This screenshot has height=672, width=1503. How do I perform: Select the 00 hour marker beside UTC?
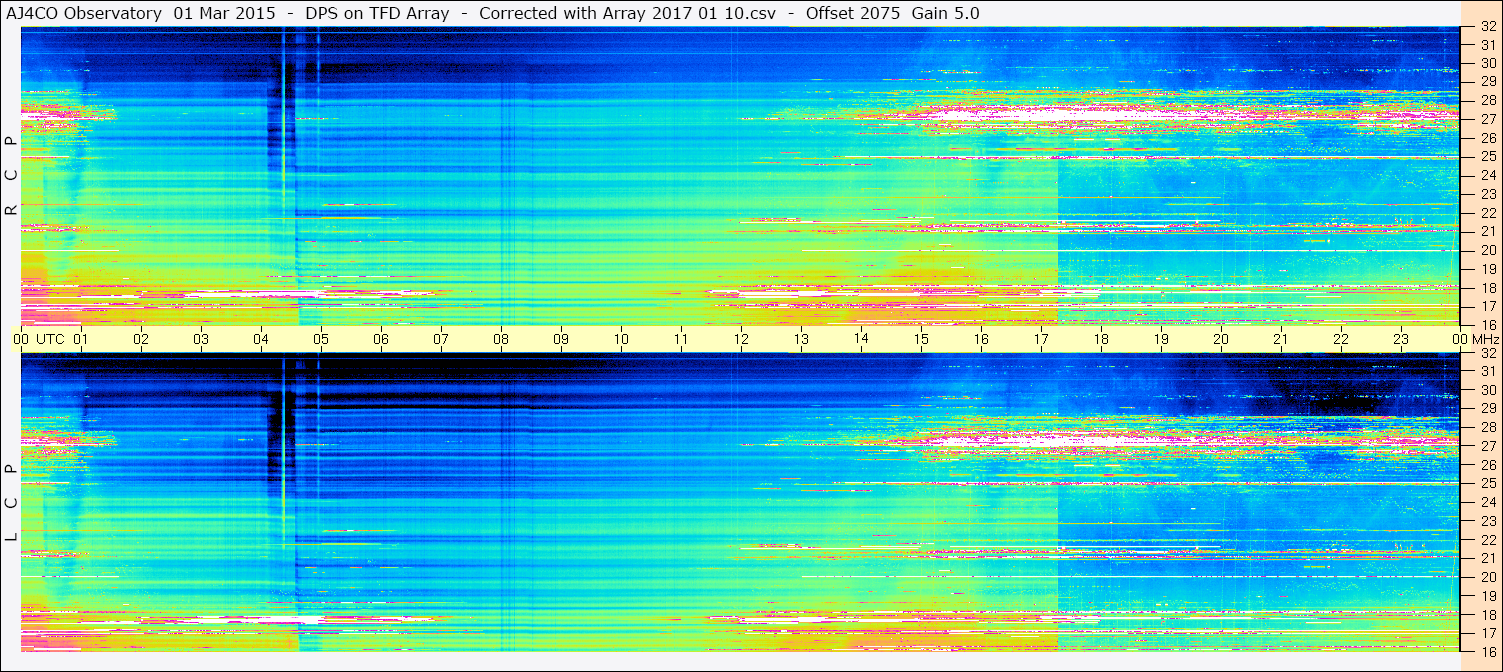coord(21,339)
